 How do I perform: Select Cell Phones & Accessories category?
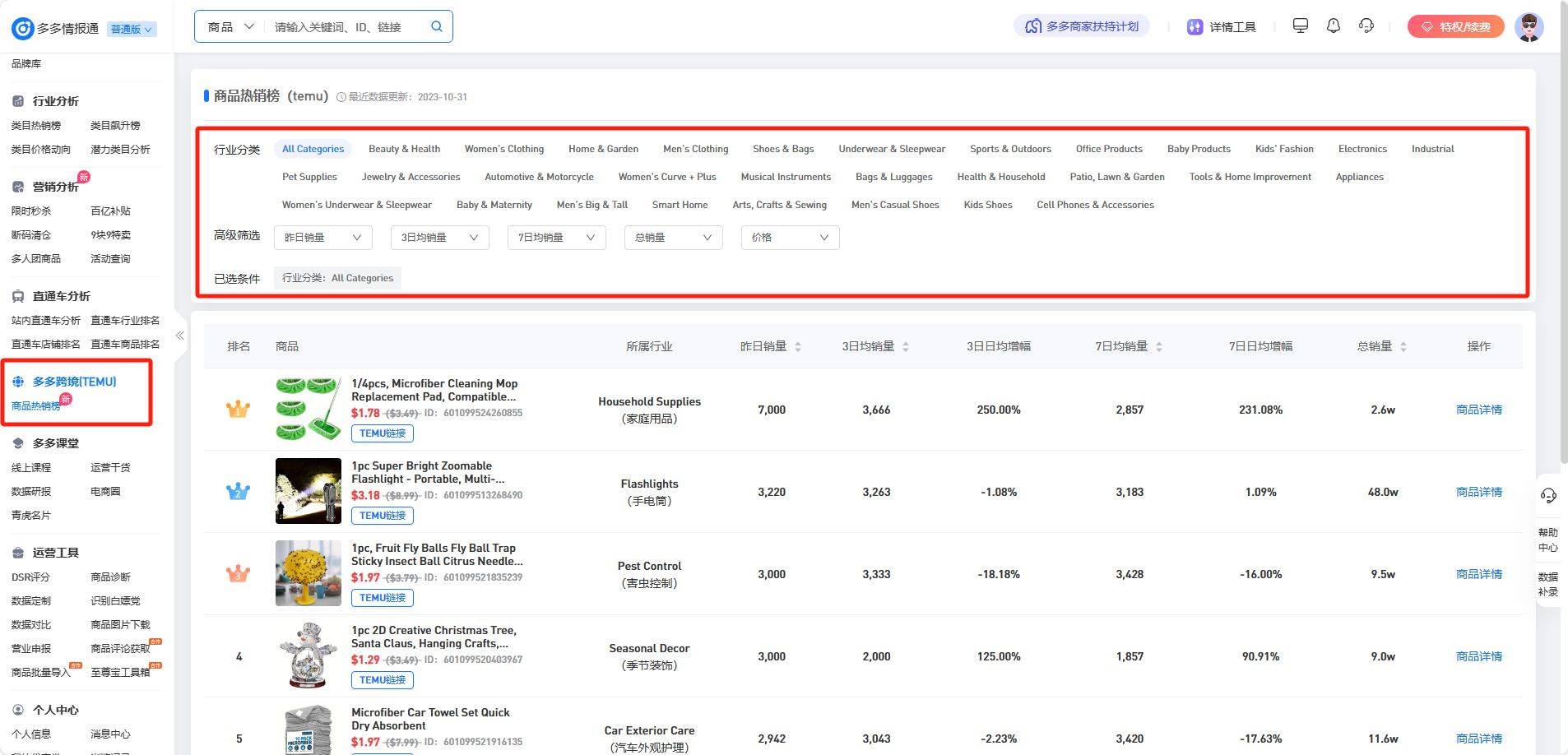(x=1095, y=205)
